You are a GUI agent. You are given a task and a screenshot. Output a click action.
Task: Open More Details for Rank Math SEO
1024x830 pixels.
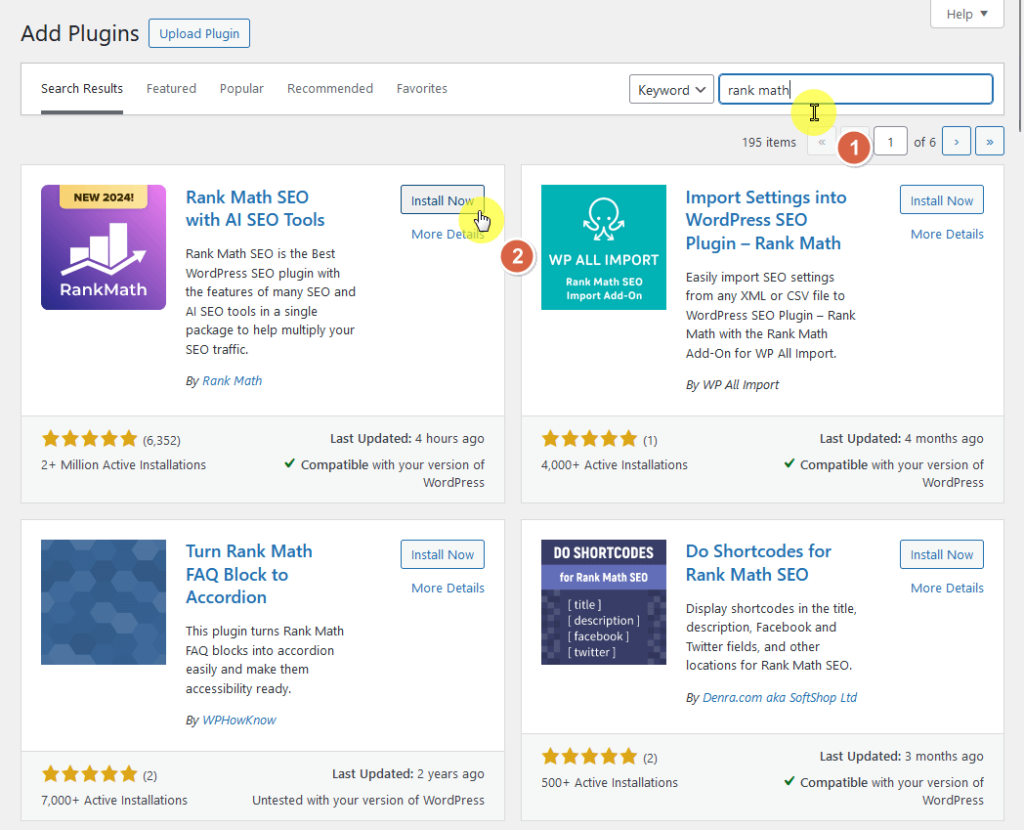[x=447, y=234]
